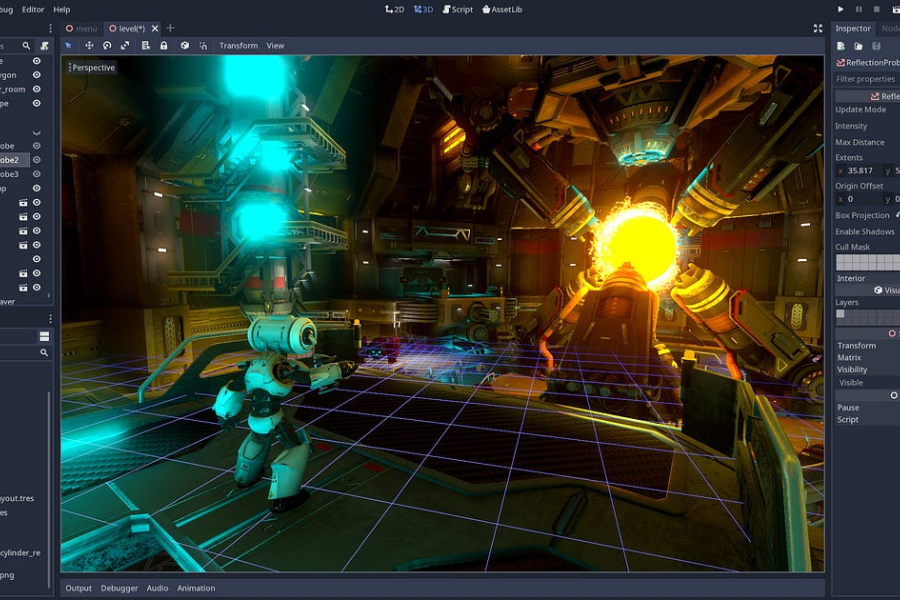900x600 pixels.
Task: Open the Help menu
Action: point(61,9)
